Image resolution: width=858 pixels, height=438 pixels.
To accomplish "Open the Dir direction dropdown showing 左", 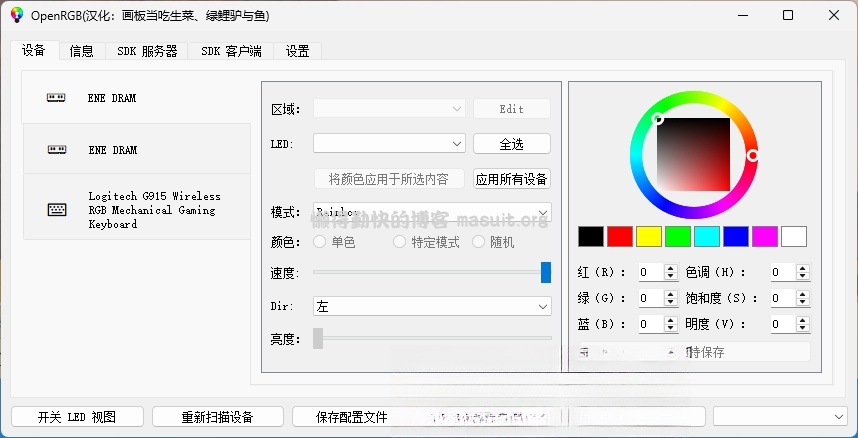I will [x=432, y=306].
